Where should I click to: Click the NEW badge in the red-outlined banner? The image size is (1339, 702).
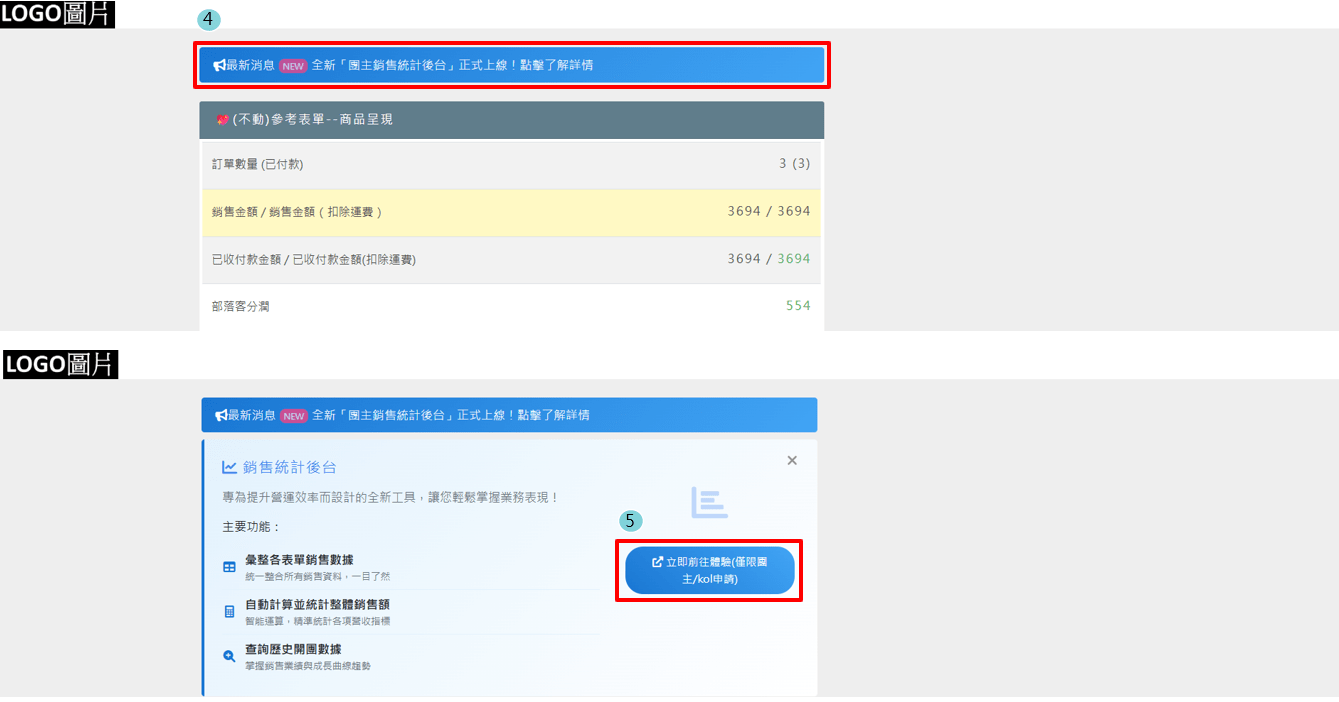(292, 66)
